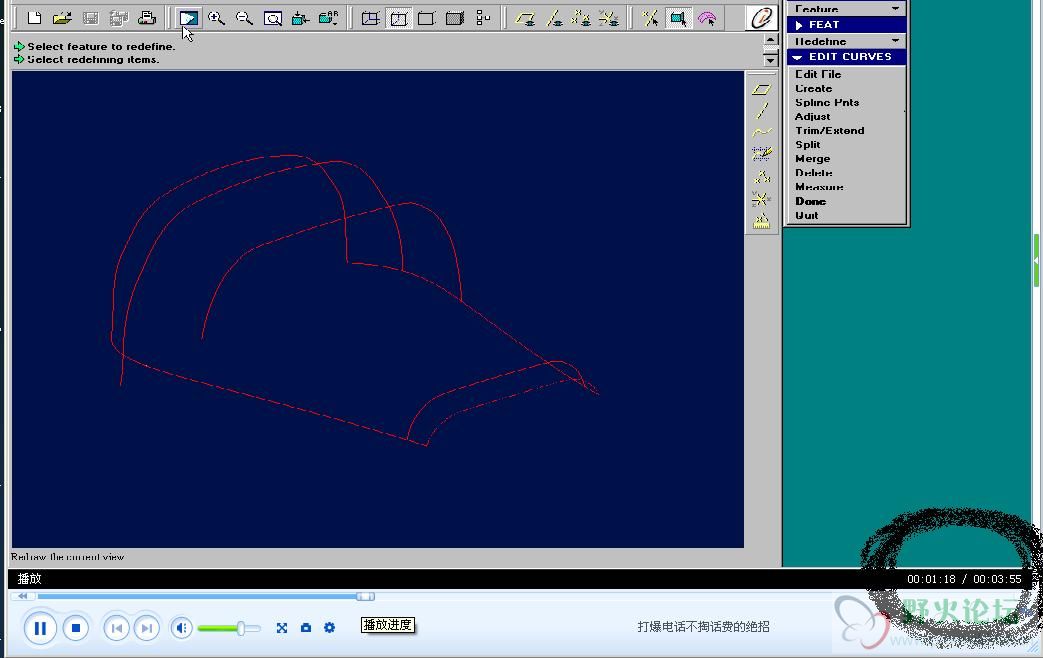1043x658 pixels.
Task: Mute the player volume
Action: click(x=181, y=628)
